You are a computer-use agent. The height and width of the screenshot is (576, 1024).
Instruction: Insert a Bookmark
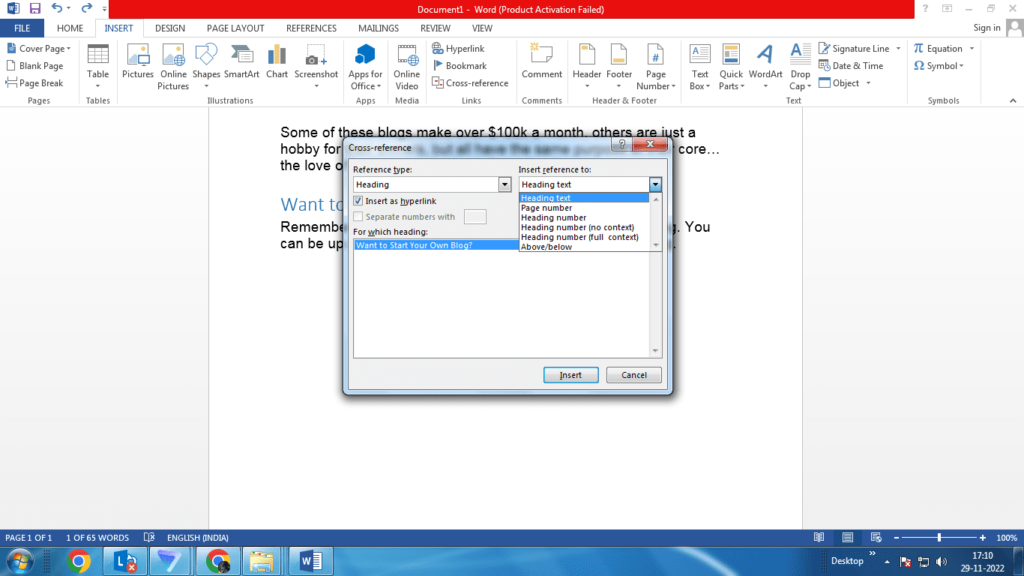click(x=463, y=65)
